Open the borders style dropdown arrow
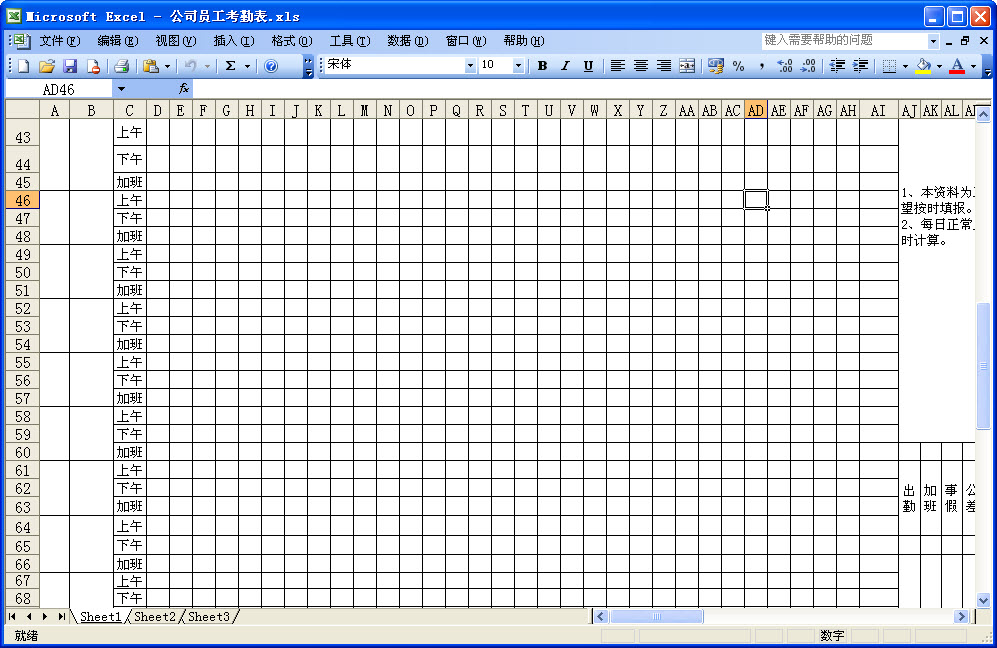The width and height of the screenshot is (997, 648). [x=905, y=66]
